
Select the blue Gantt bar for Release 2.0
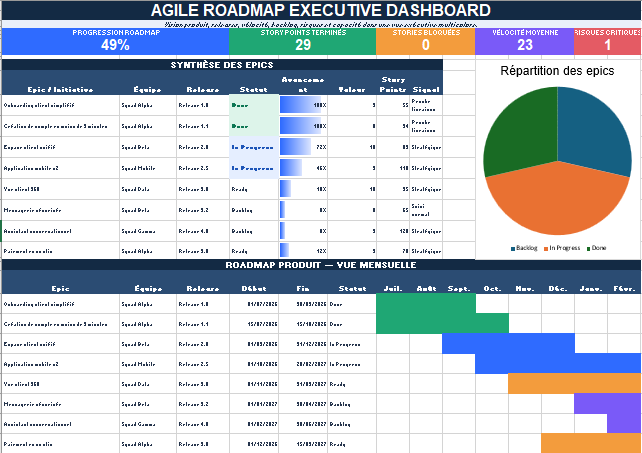[508, 344]
